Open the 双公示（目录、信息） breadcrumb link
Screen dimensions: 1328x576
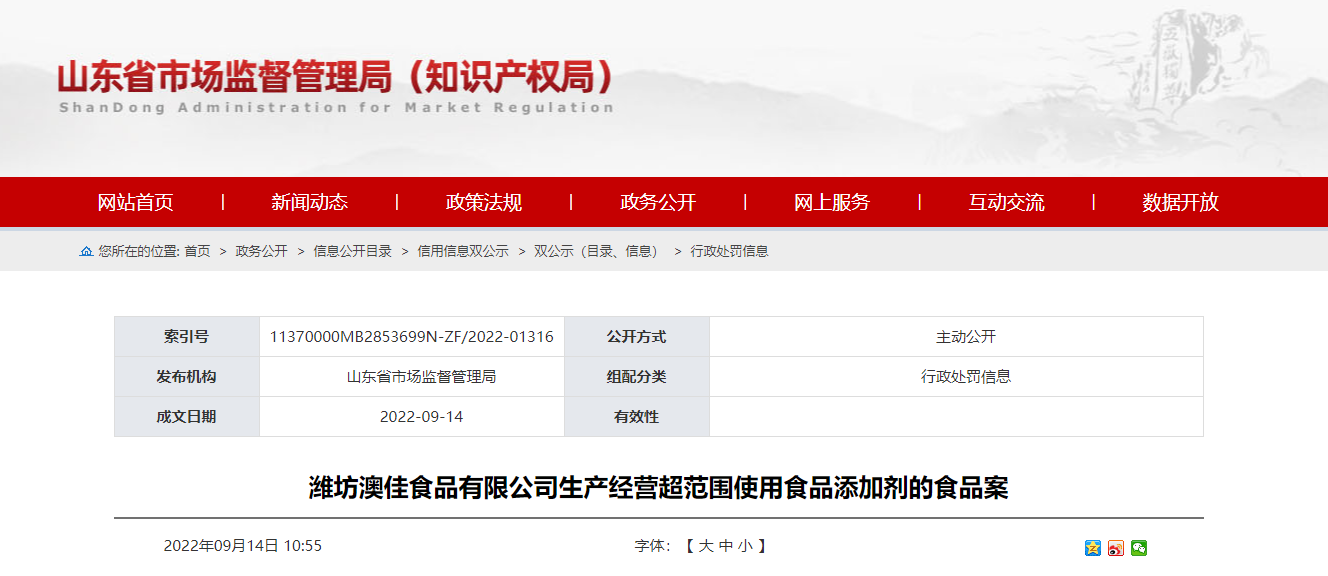pyautogui.click(x=597, y=251)
